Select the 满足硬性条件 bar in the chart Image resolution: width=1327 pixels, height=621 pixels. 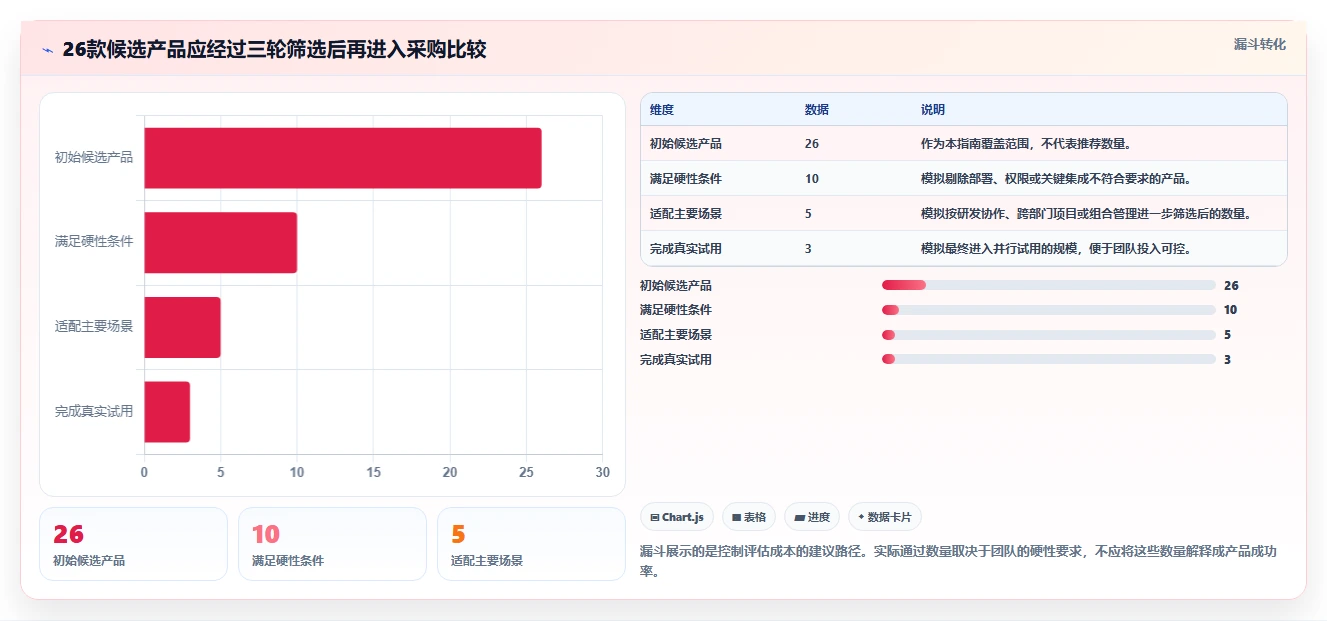coord(221,242)
